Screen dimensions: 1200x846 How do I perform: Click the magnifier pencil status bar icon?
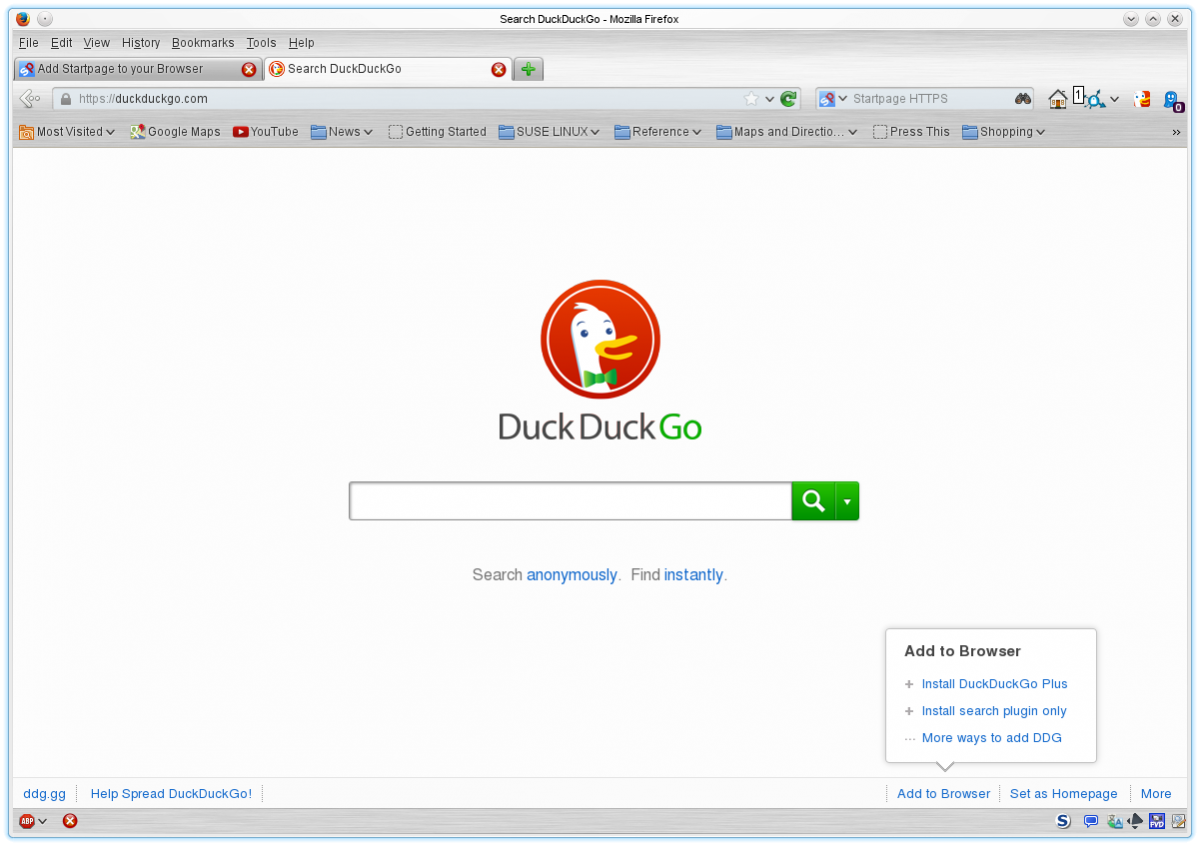[x=1178, y=821]
